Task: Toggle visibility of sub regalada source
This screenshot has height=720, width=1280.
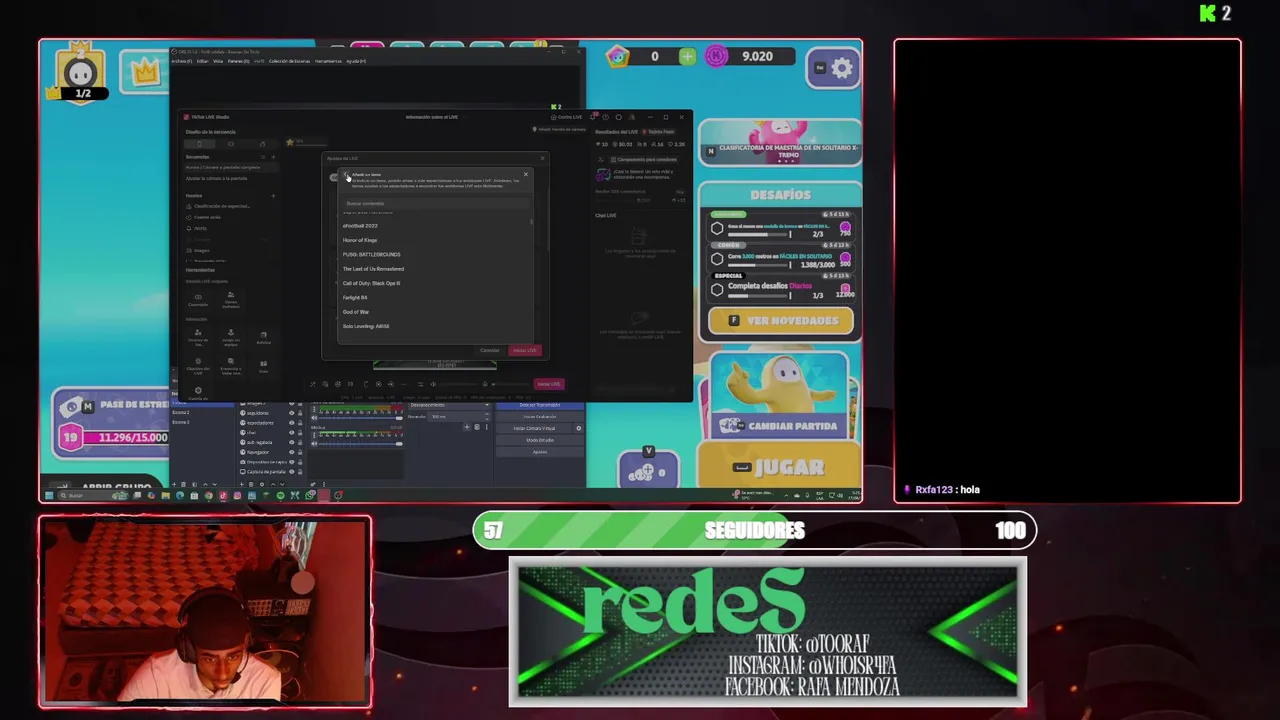Action: point(291,442)
